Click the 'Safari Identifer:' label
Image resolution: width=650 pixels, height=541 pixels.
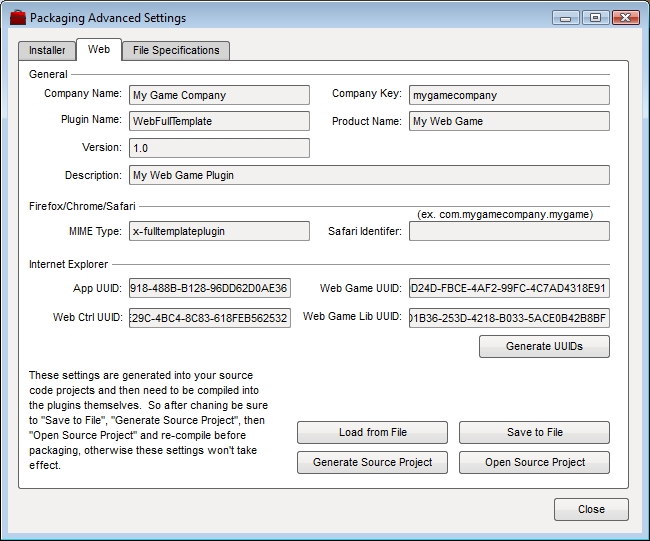[365, 231]
